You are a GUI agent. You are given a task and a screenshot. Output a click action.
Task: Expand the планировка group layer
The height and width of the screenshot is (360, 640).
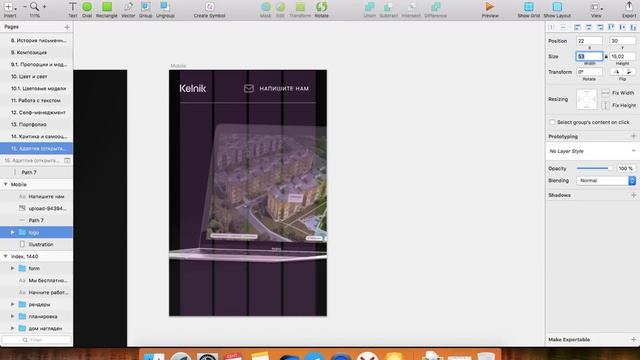pos(12,316)
